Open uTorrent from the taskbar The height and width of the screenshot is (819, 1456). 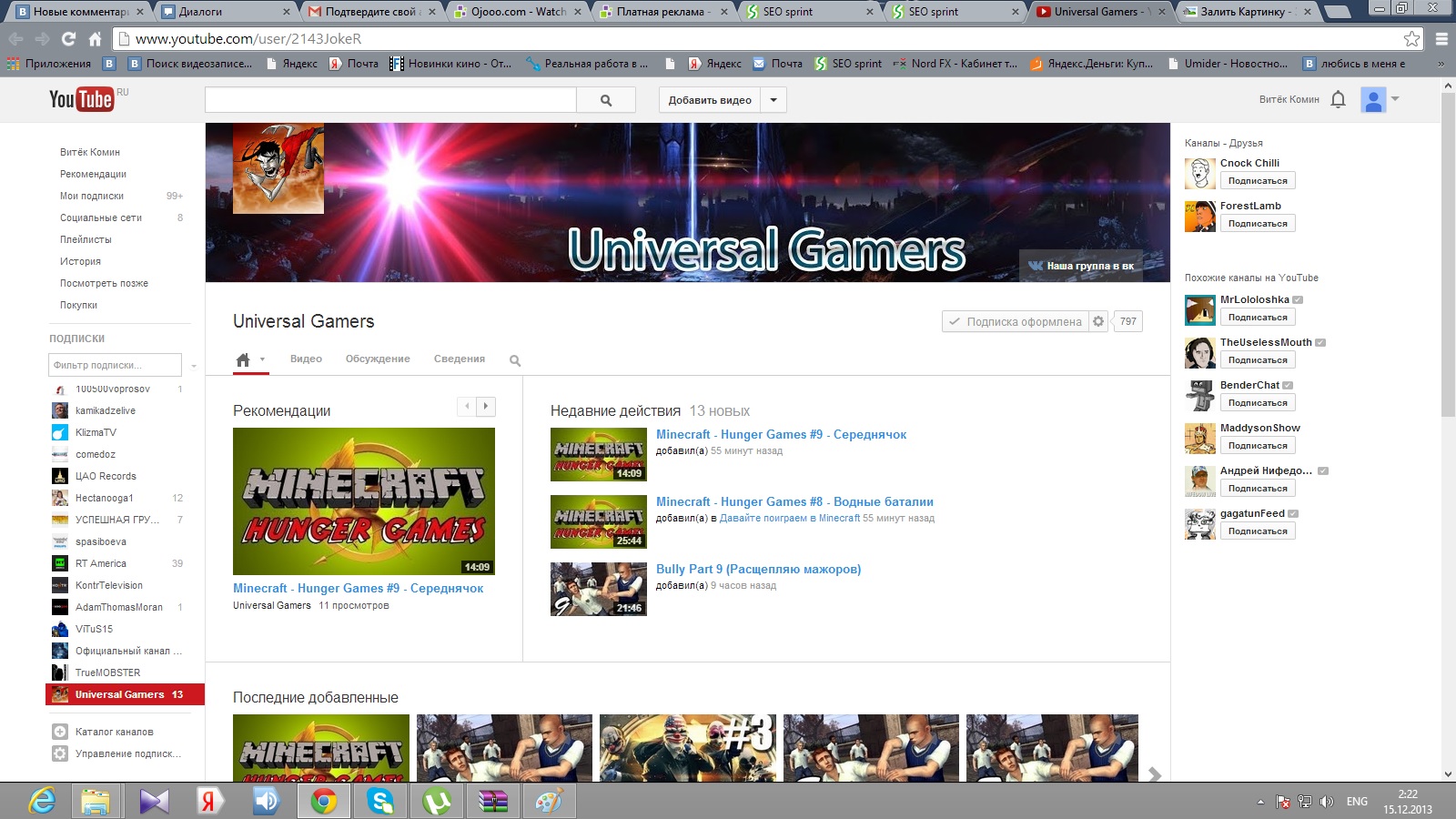point(437,801)
